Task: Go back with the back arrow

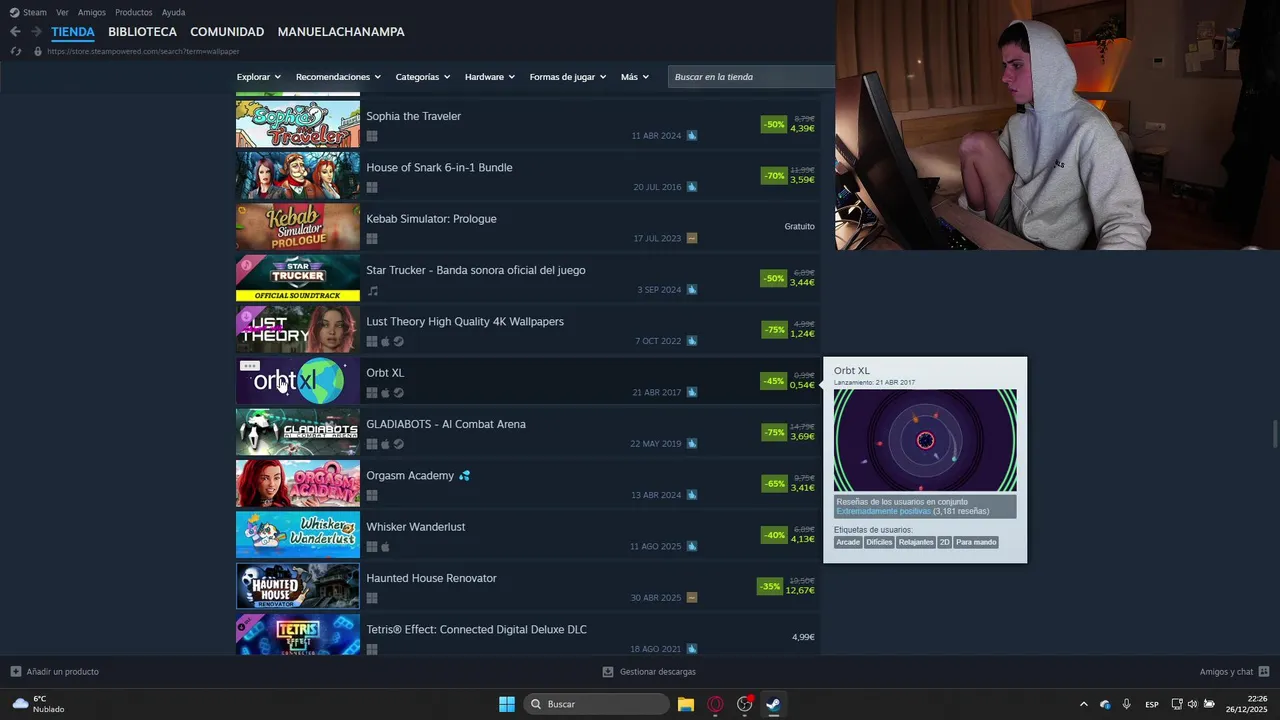Action: (x=15, y=32)
